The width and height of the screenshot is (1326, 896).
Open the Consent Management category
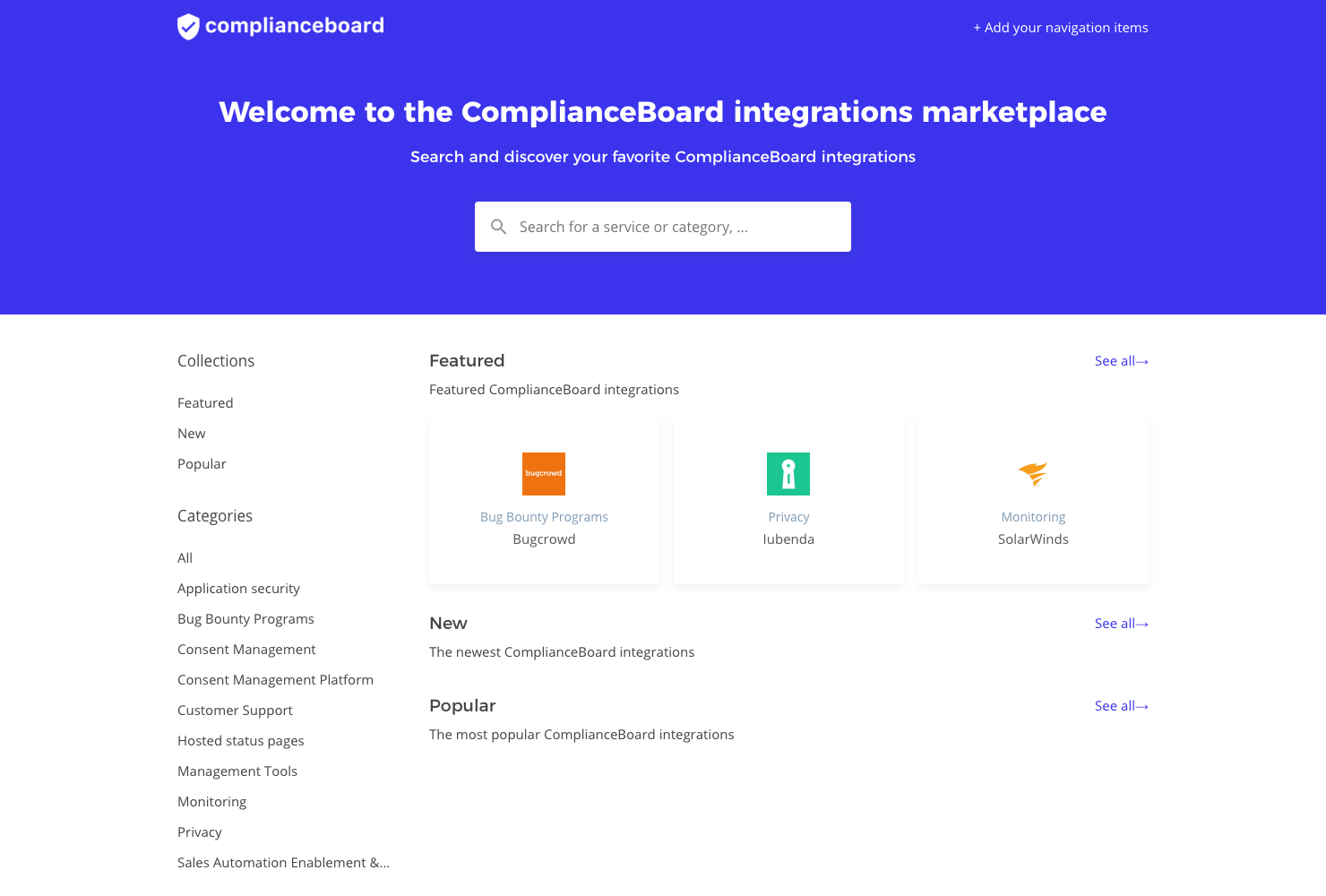coord(246,650)
